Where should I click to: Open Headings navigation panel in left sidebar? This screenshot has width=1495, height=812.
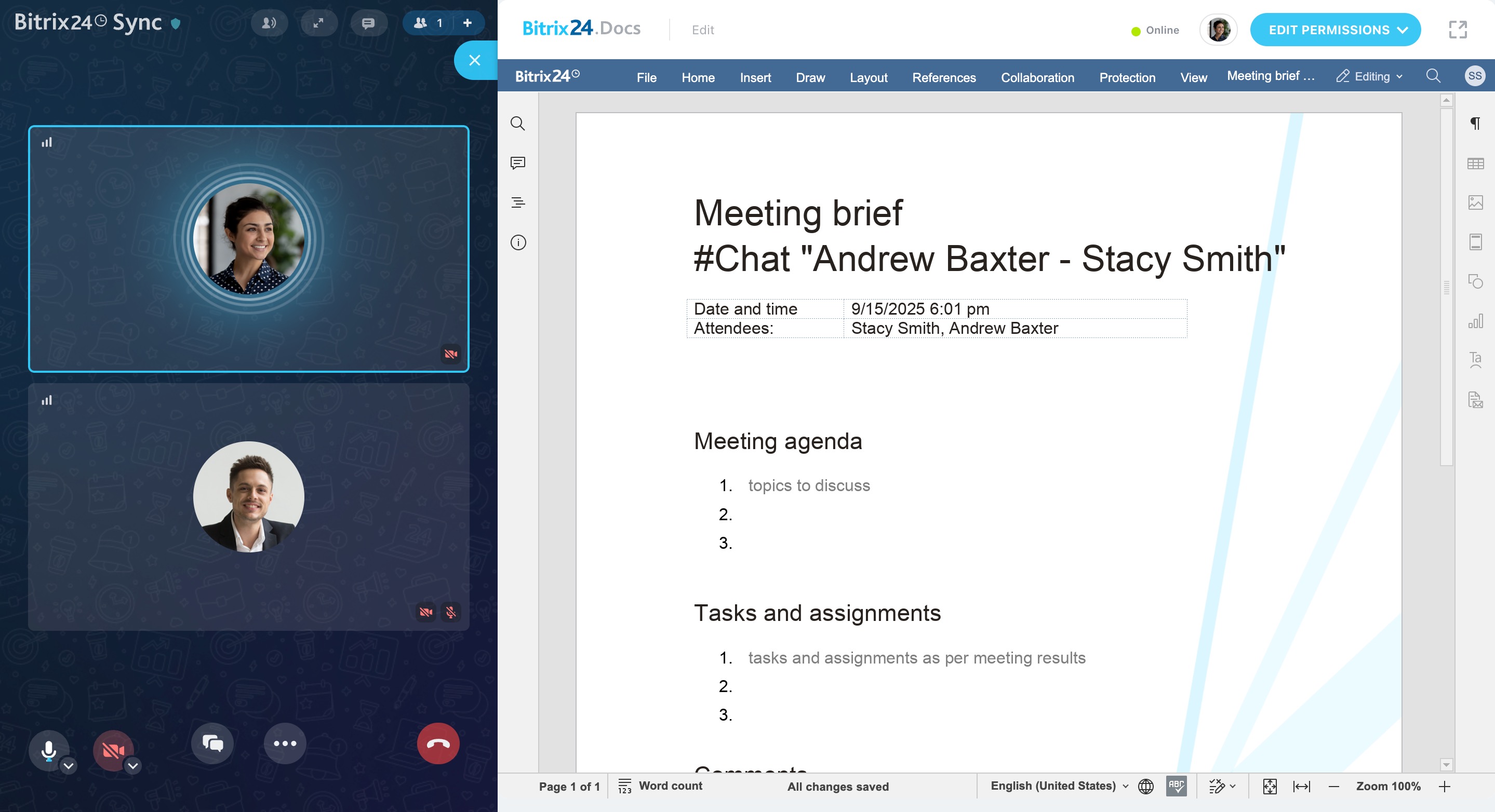(x=518, y=202)
